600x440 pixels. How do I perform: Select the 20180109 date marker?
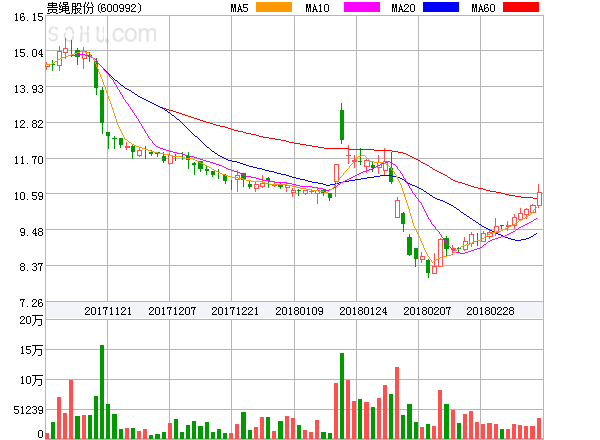[x=299, y=311]
